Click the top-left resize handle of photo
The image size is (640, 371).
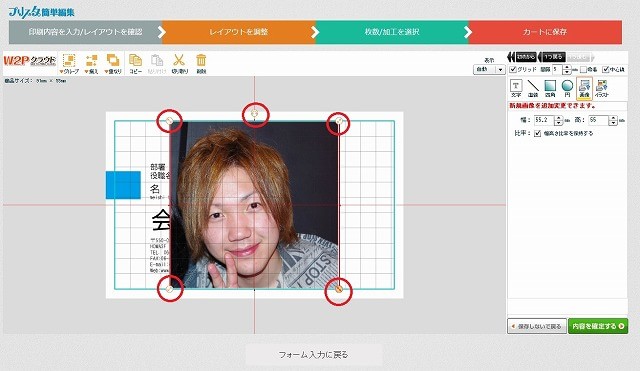[x=169, y=121]
